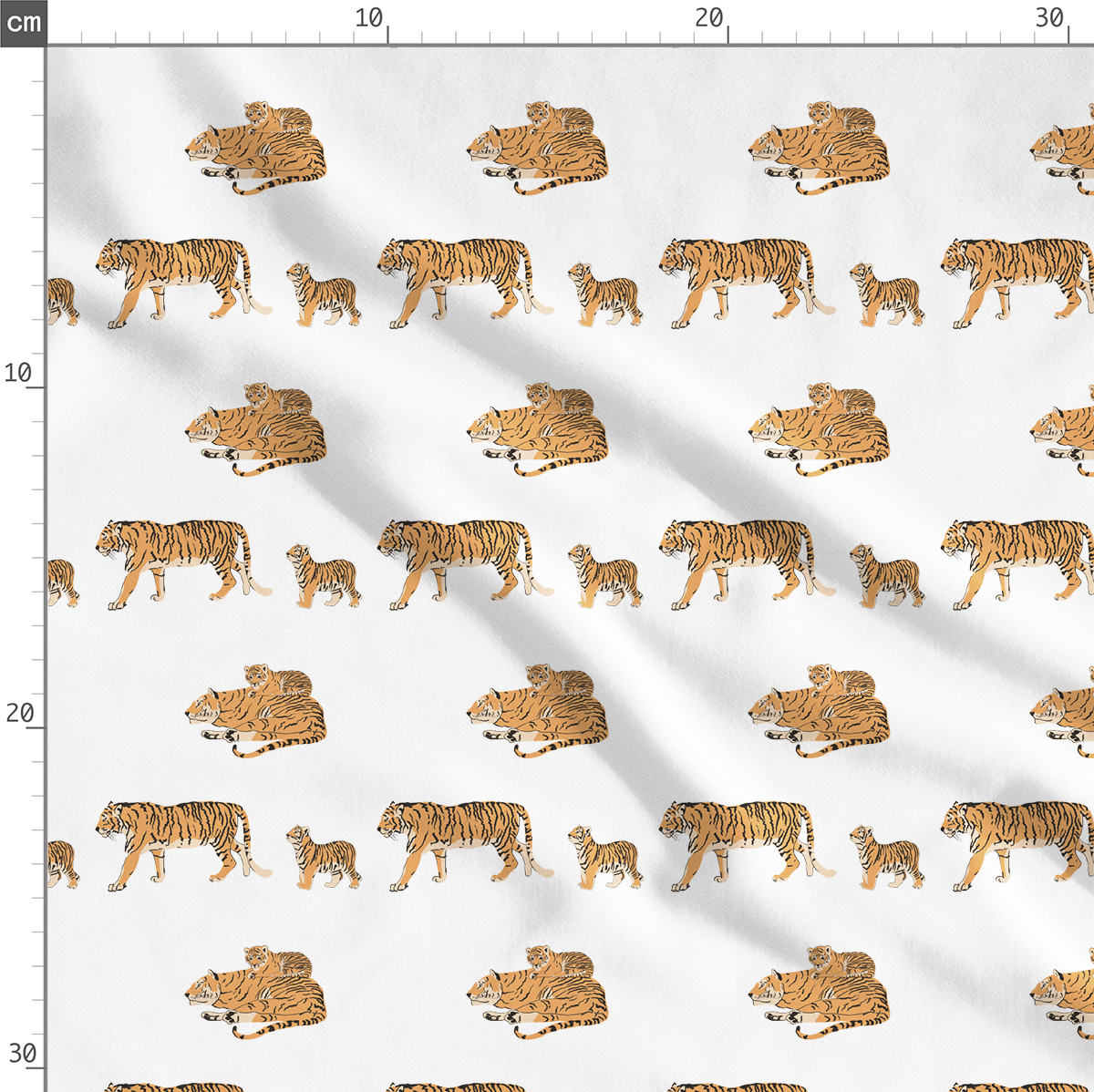Click the 10 mark on the vertical ruler
The width and height of the screenshot is (1094, 1092).
coord(18,373)
